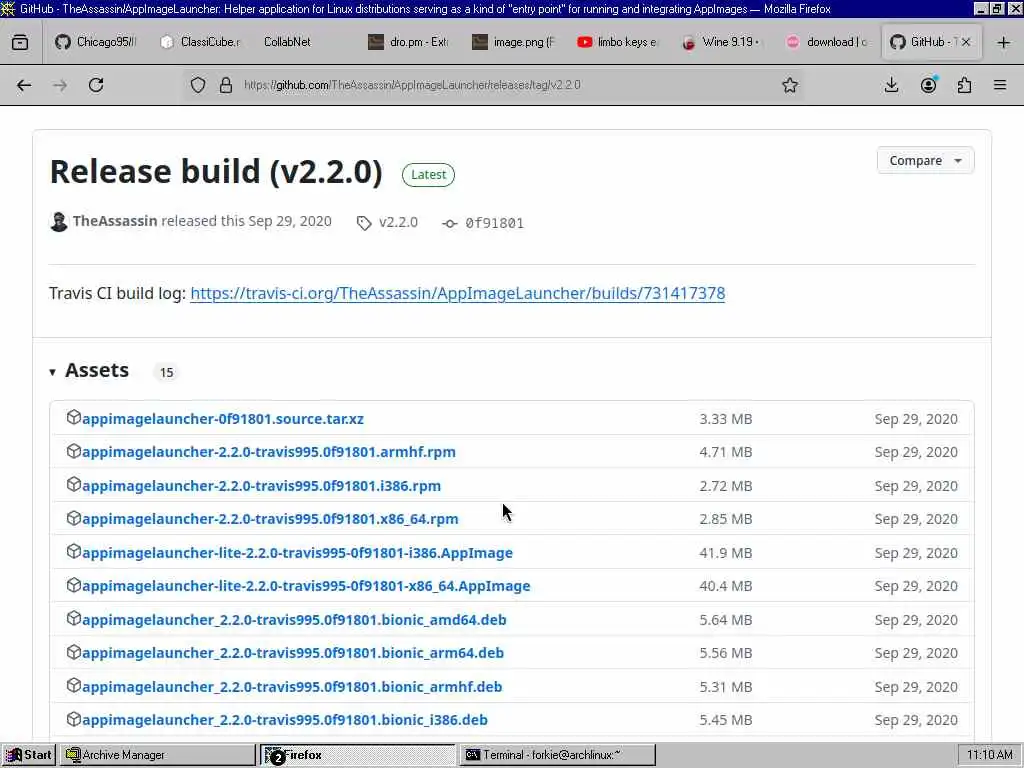The image size is (1024, 768).
Task: Download the x86_64.rpm package
Action: click(270, 519)
